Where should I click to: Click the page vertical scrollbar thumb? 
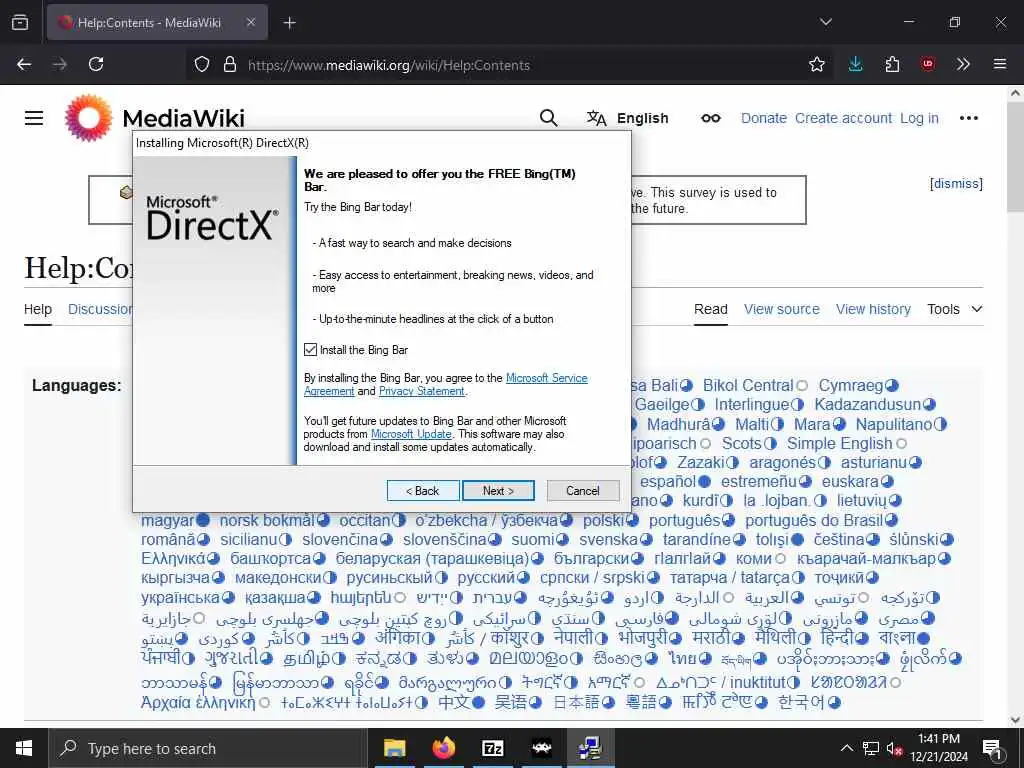coord(1016,157)
